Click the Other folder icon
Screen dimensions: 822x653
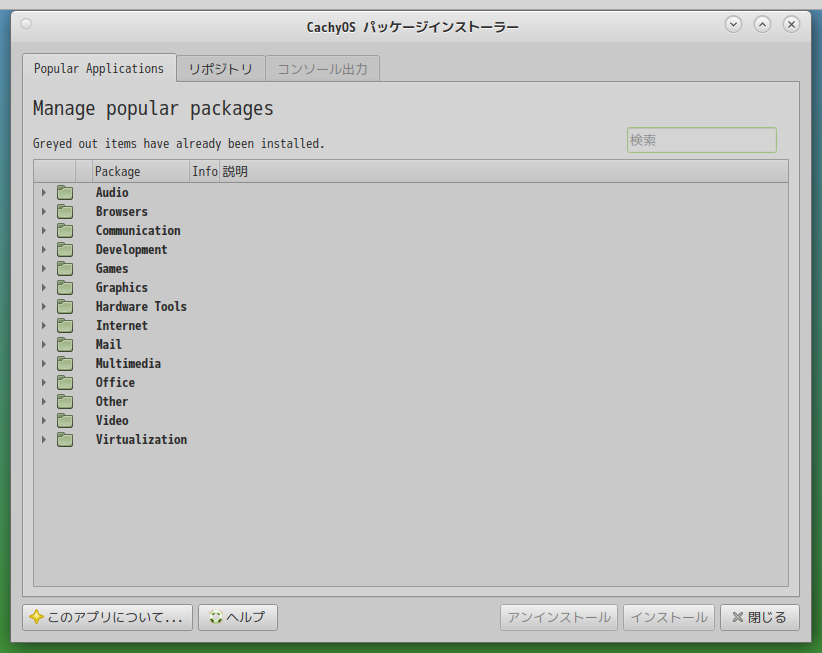[x=65, y=401]
